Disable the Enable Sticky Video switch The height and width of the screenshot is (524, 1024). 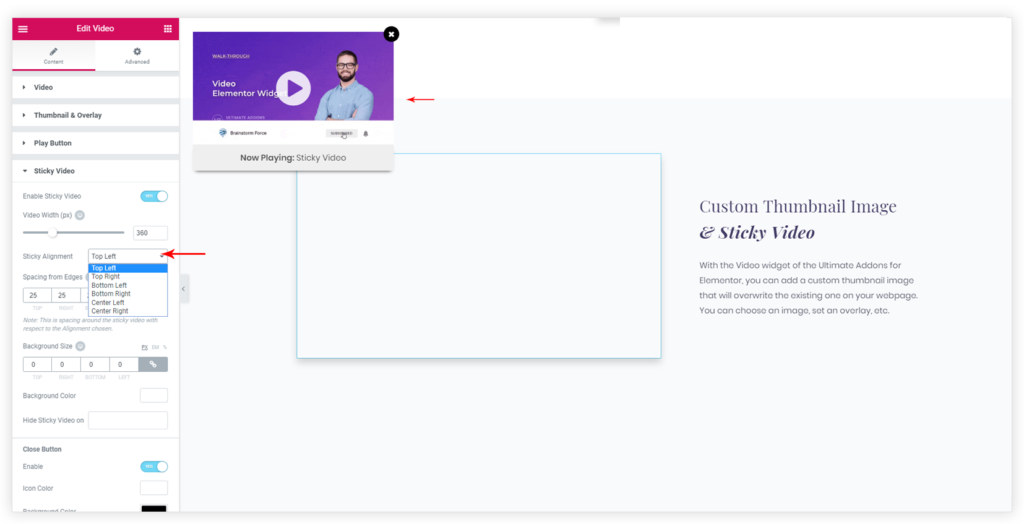154,196
